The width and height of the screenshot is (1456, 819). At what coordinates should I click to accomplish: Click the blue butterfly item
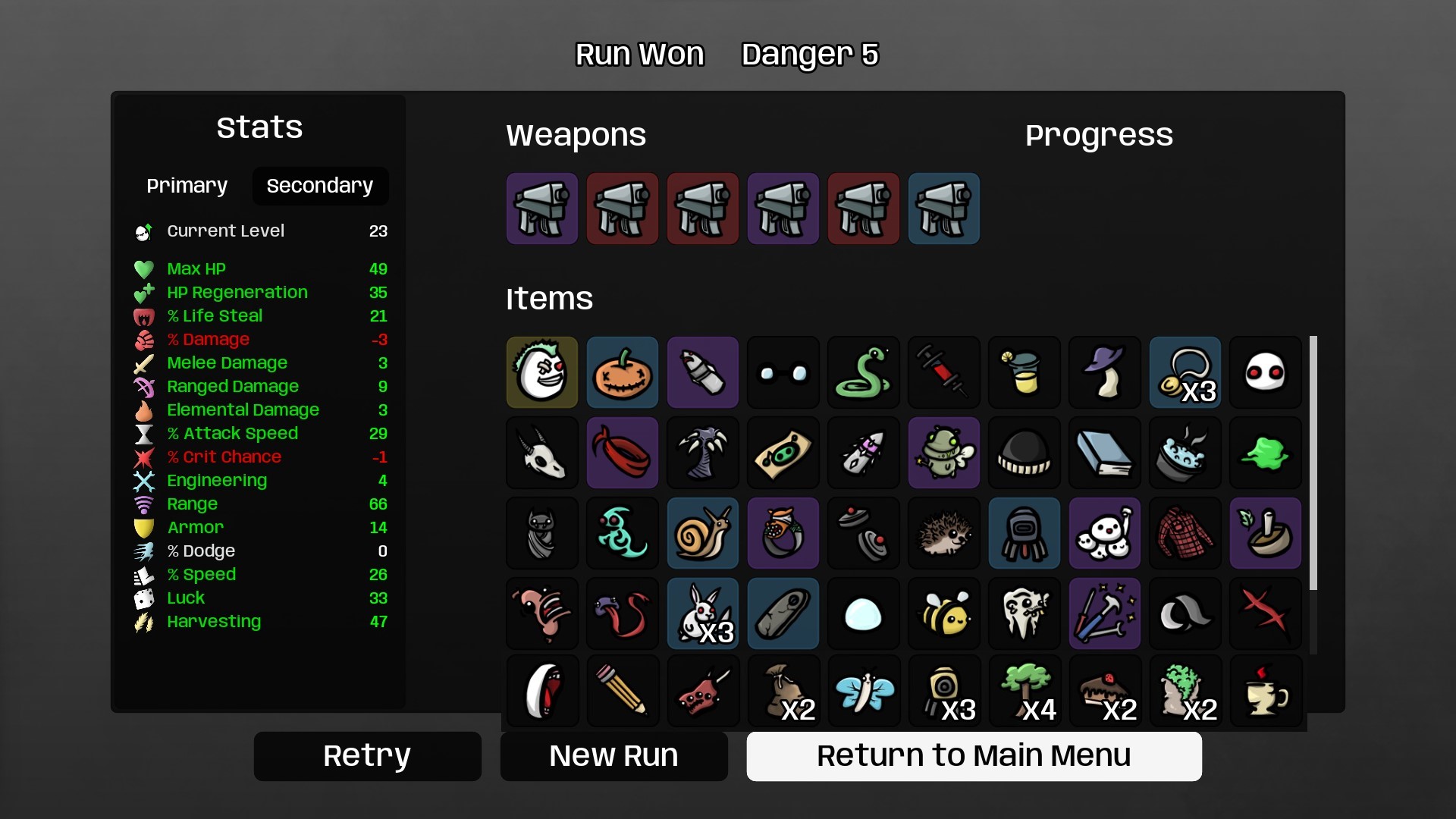pos(863,692)
